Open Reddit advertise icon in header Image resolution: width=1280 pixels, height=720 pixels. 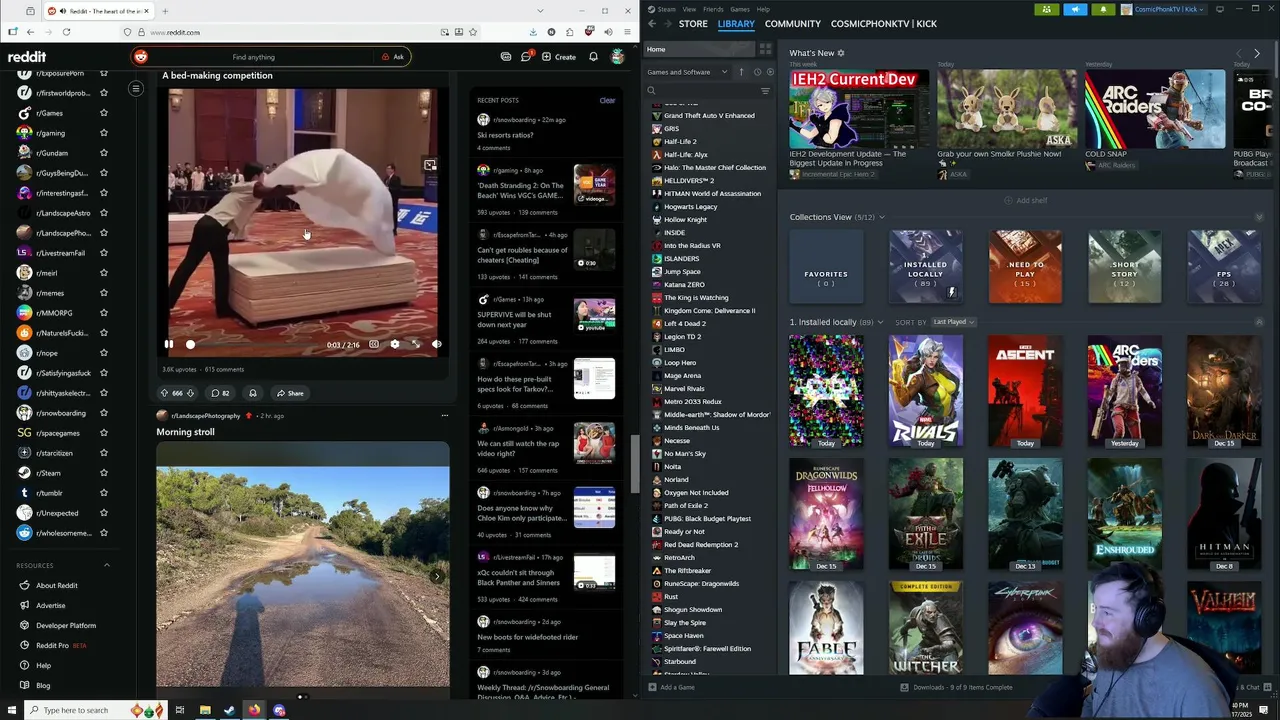tap(506, 57)
